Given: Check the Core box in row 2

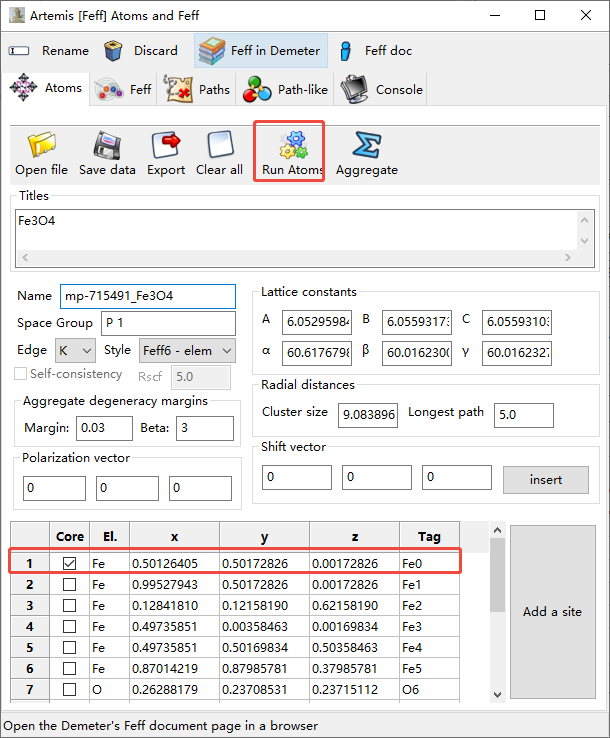Looking at the screenshot, I should (69, 584).
